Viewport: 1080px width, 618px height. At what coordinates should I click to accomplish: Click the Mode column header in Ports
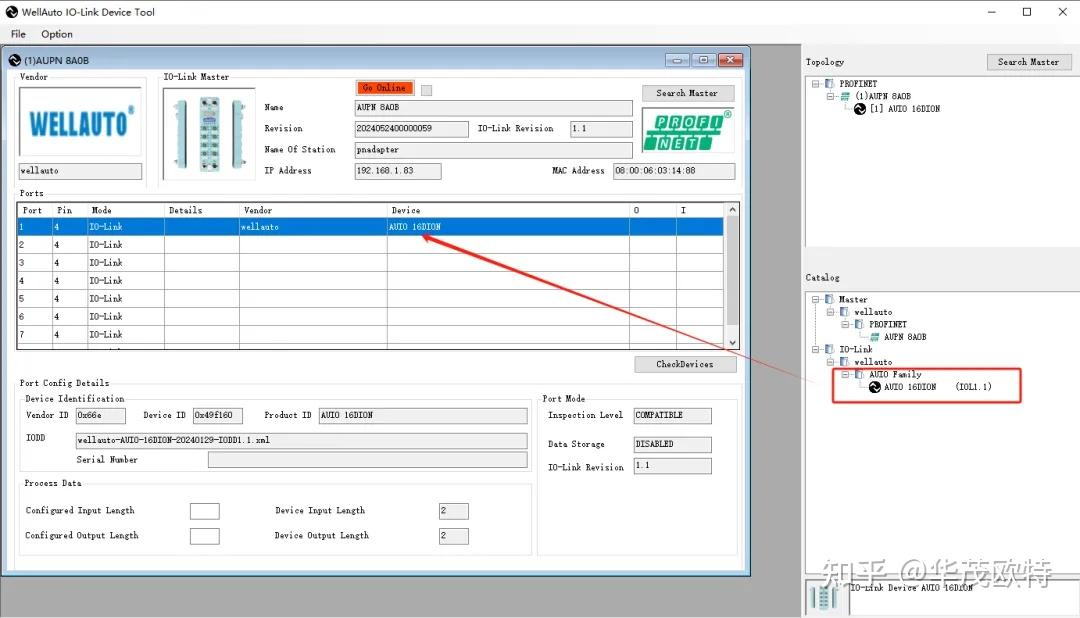(126, 210)
